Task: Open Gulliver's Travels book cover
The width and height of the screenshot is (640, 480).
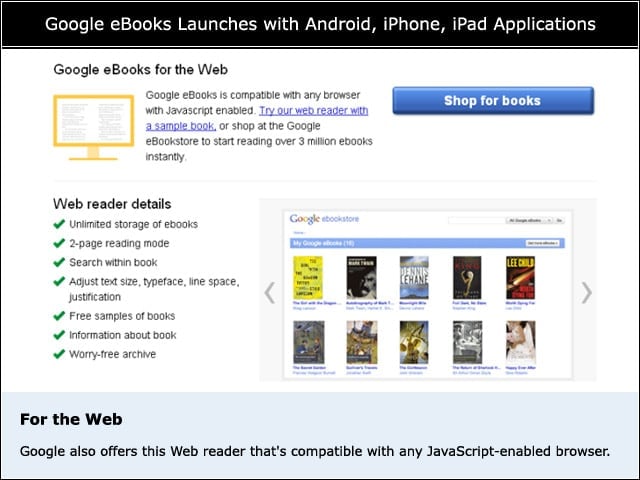Action: tap(362, 342)
